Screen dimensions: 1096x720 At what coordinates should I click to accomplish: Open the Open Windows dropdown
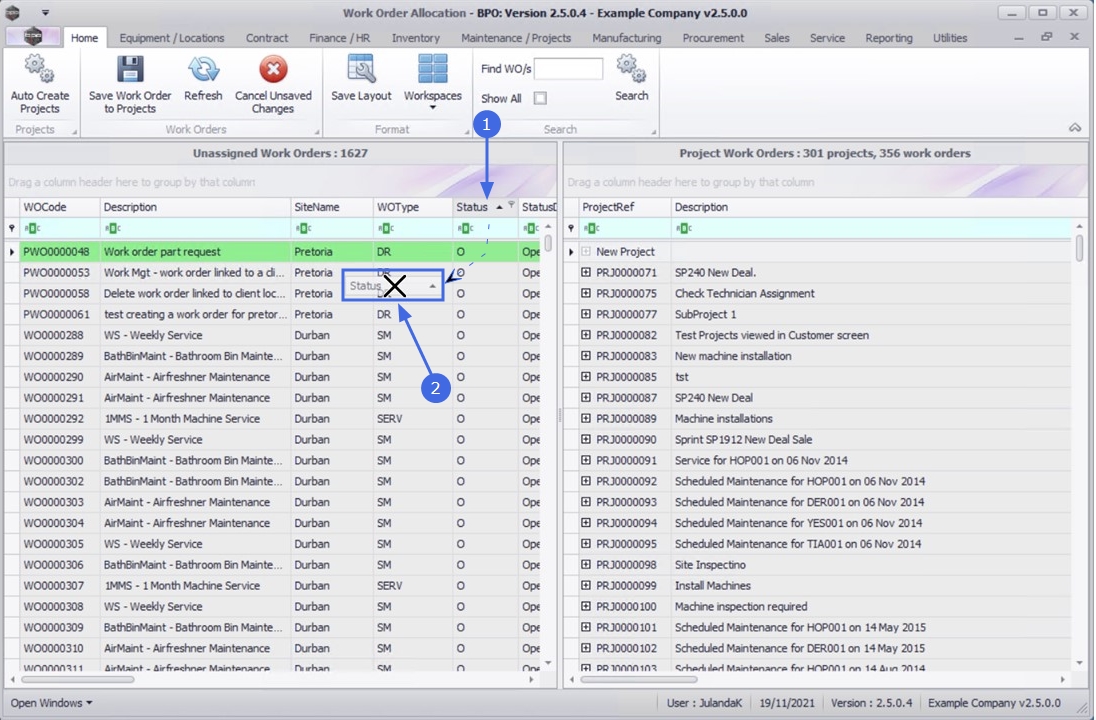(x=52, y=703)
